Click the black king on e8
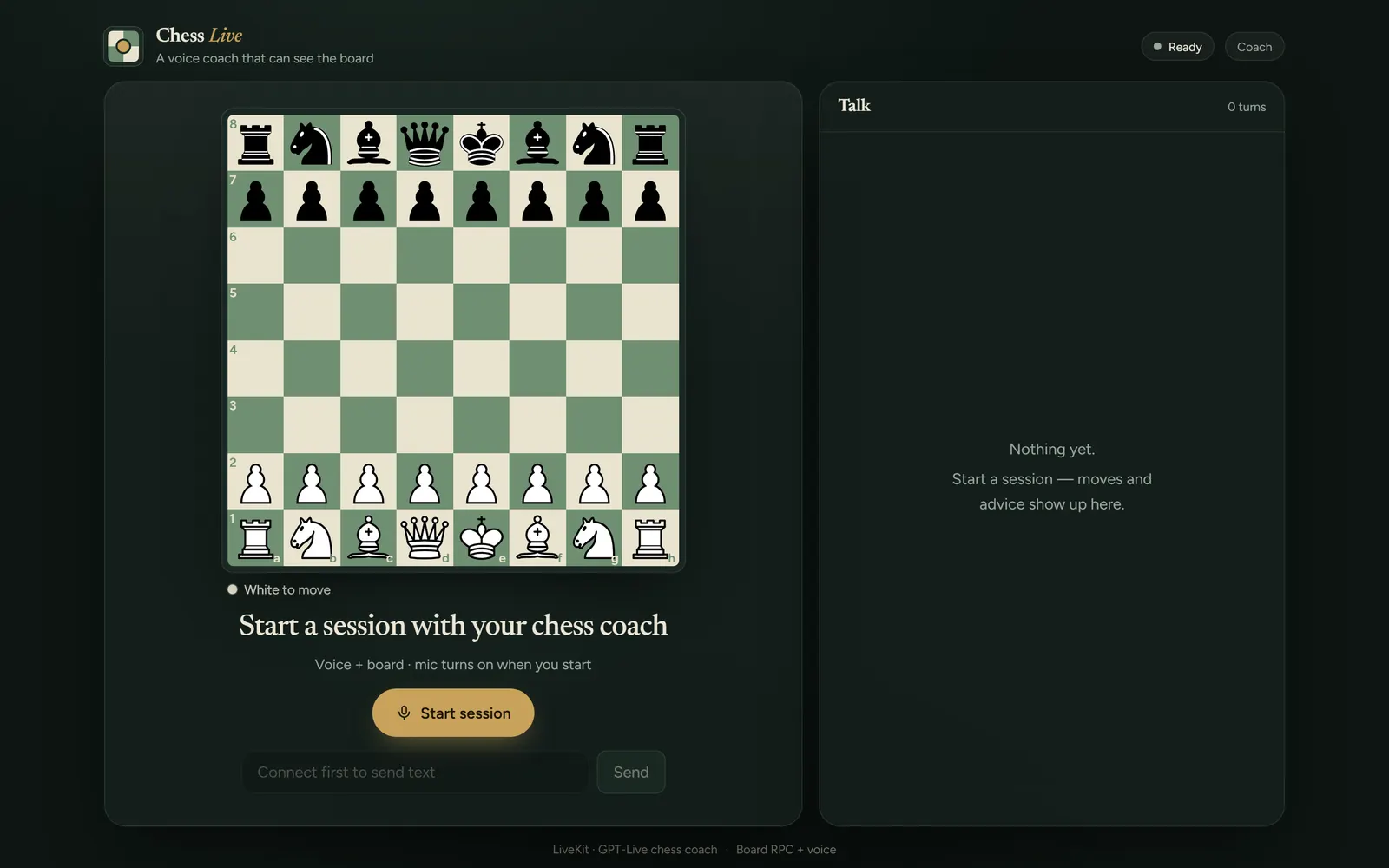The height and width of the screenshot is (868, 1389). 481,142
